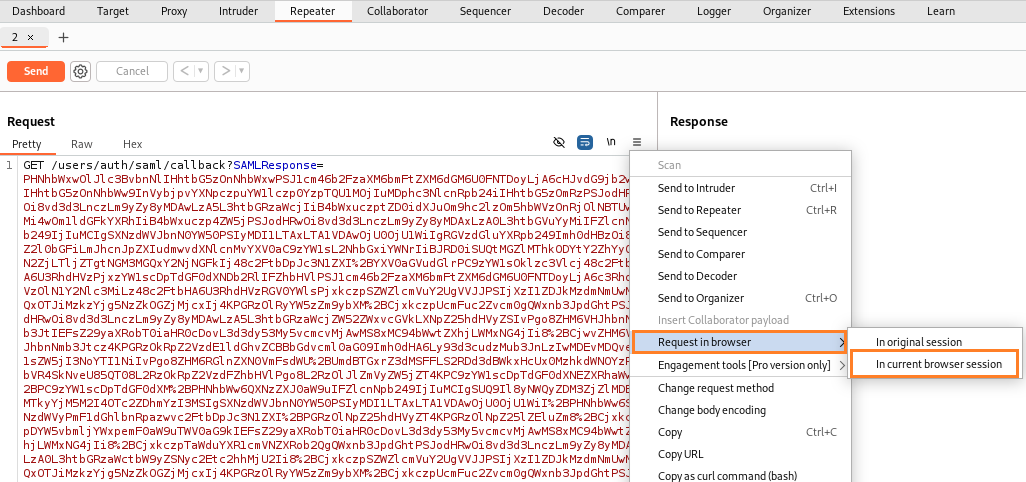Choose Send to Decoder menu item
The image size is (1026, 482).
click(x=740, y=276)
